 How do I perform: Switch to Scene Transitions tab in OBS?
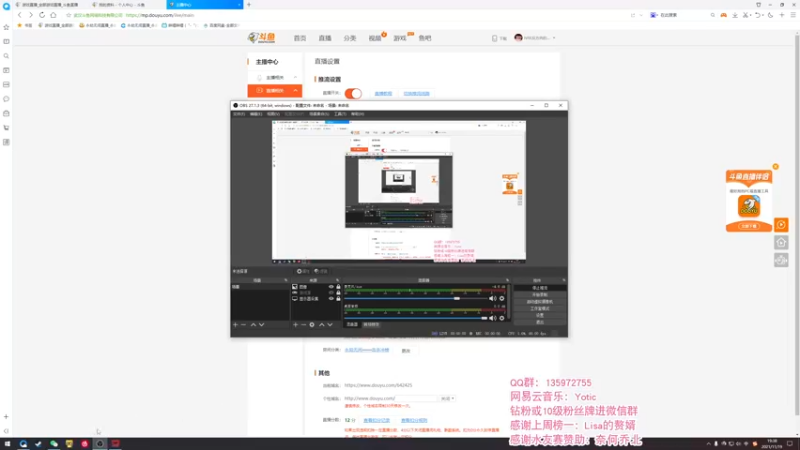[371, 324]
